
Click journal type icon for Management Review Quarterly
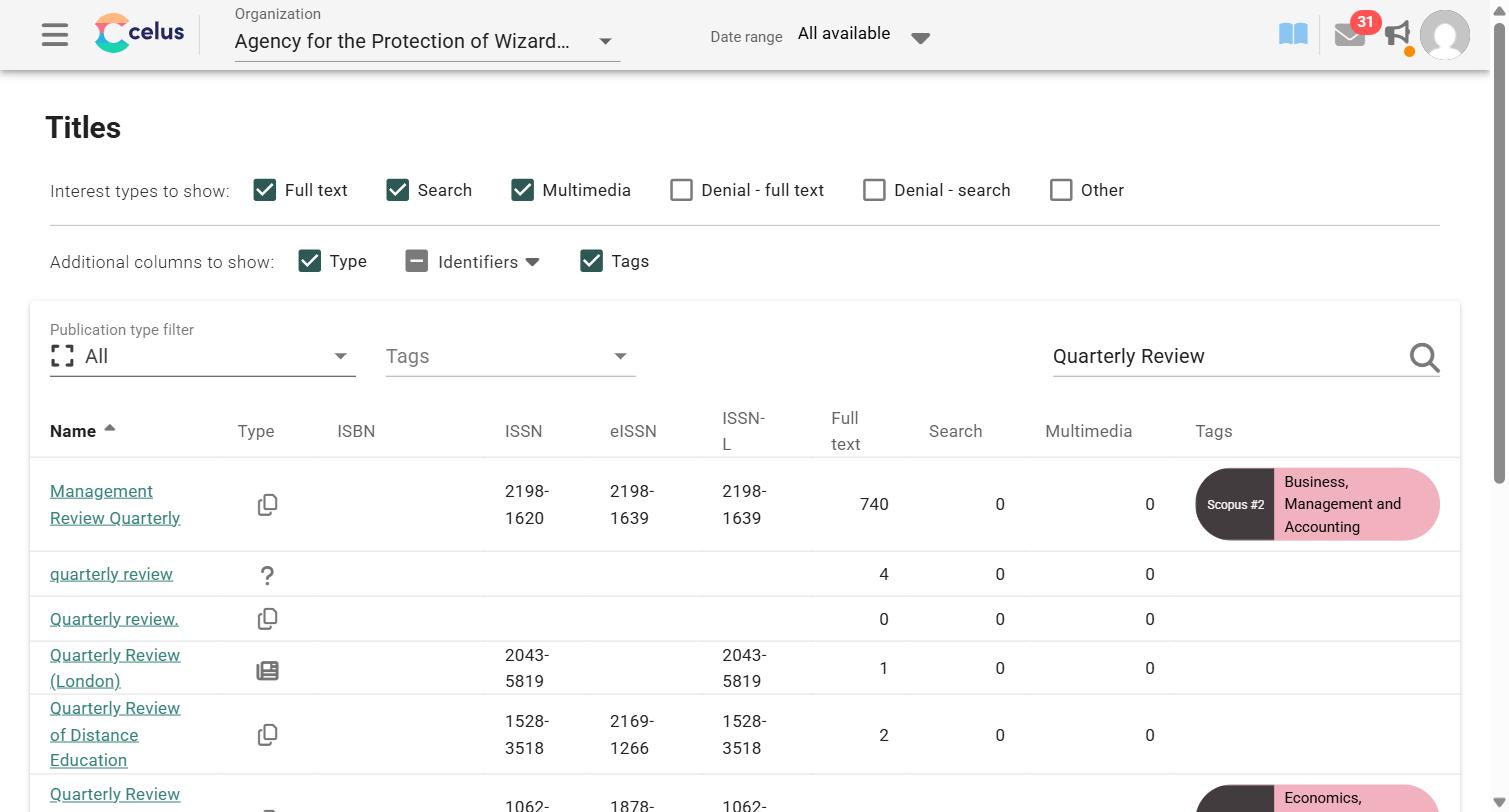pyautogui.click(x=267, y=505)
